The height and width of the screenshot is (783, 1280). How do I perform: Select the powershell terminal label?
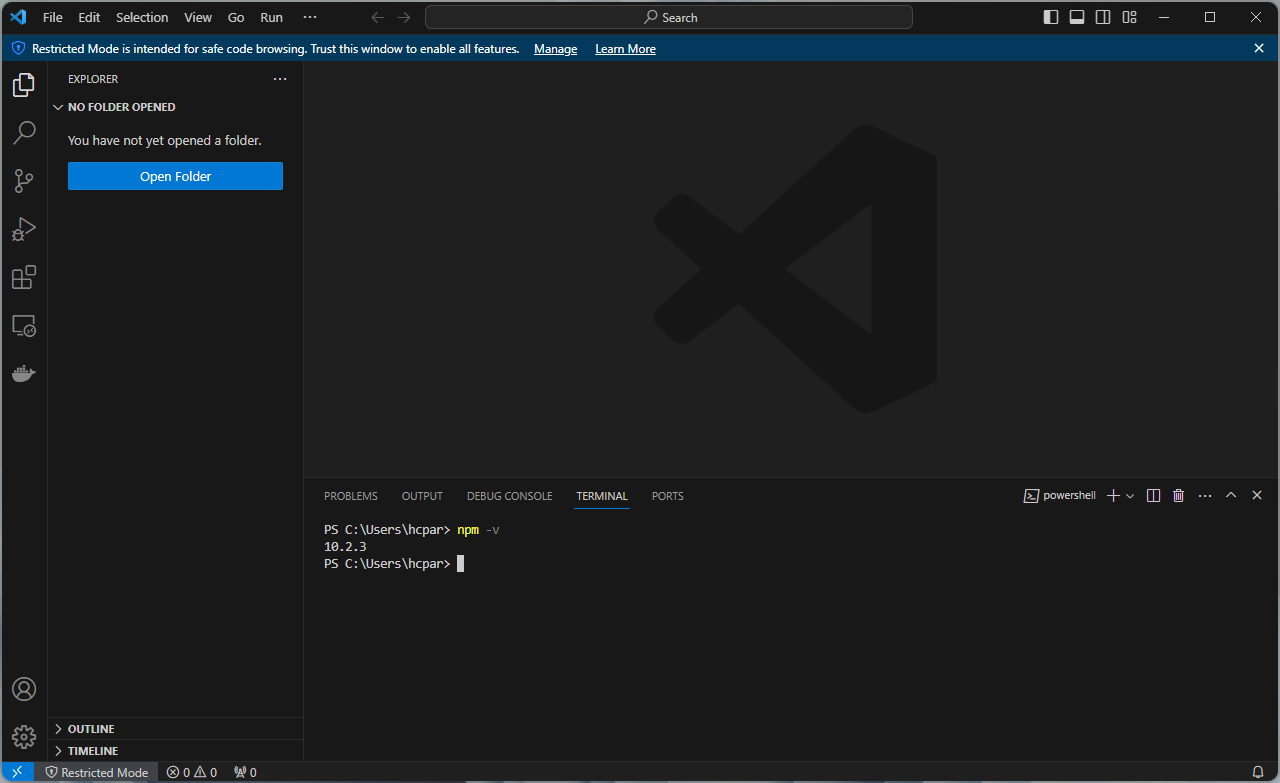pyautogui.click(x=1060, y=495)
